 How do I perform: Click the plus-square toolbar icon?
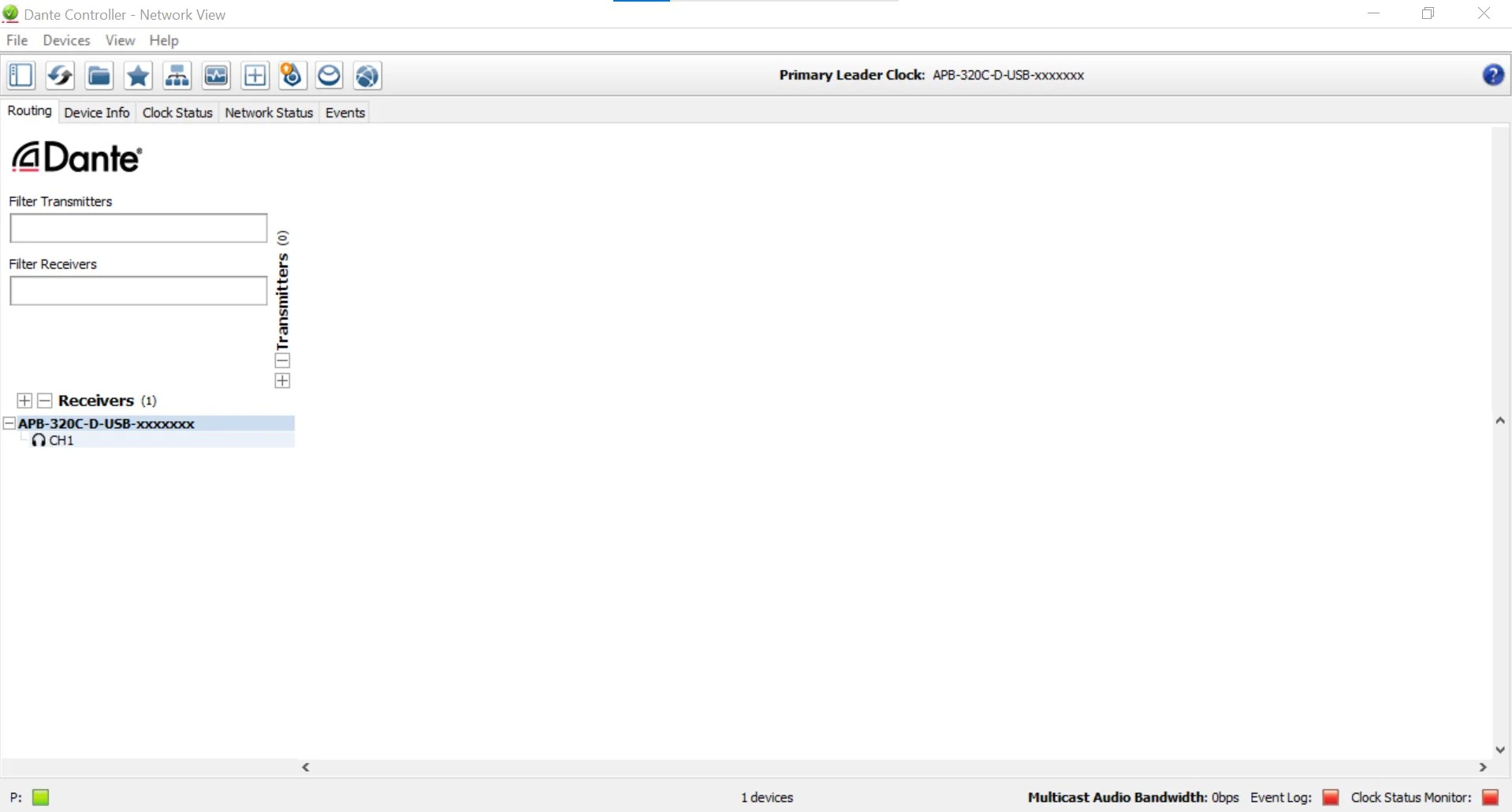pos(255,76)
